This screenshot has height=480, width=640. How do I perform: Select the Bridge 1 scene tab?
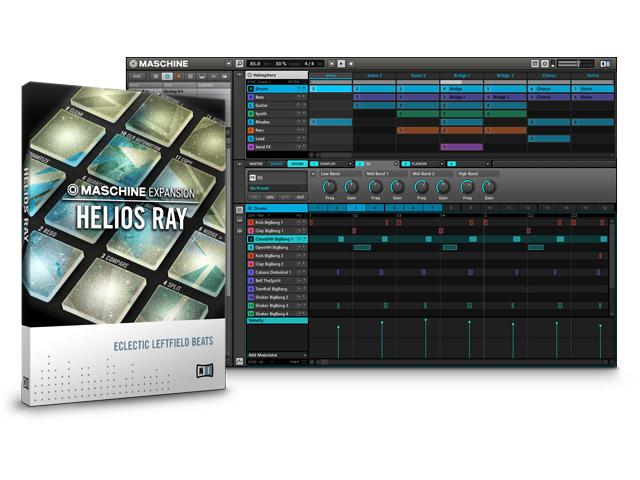pyautogui.click(x=462, y=76)
